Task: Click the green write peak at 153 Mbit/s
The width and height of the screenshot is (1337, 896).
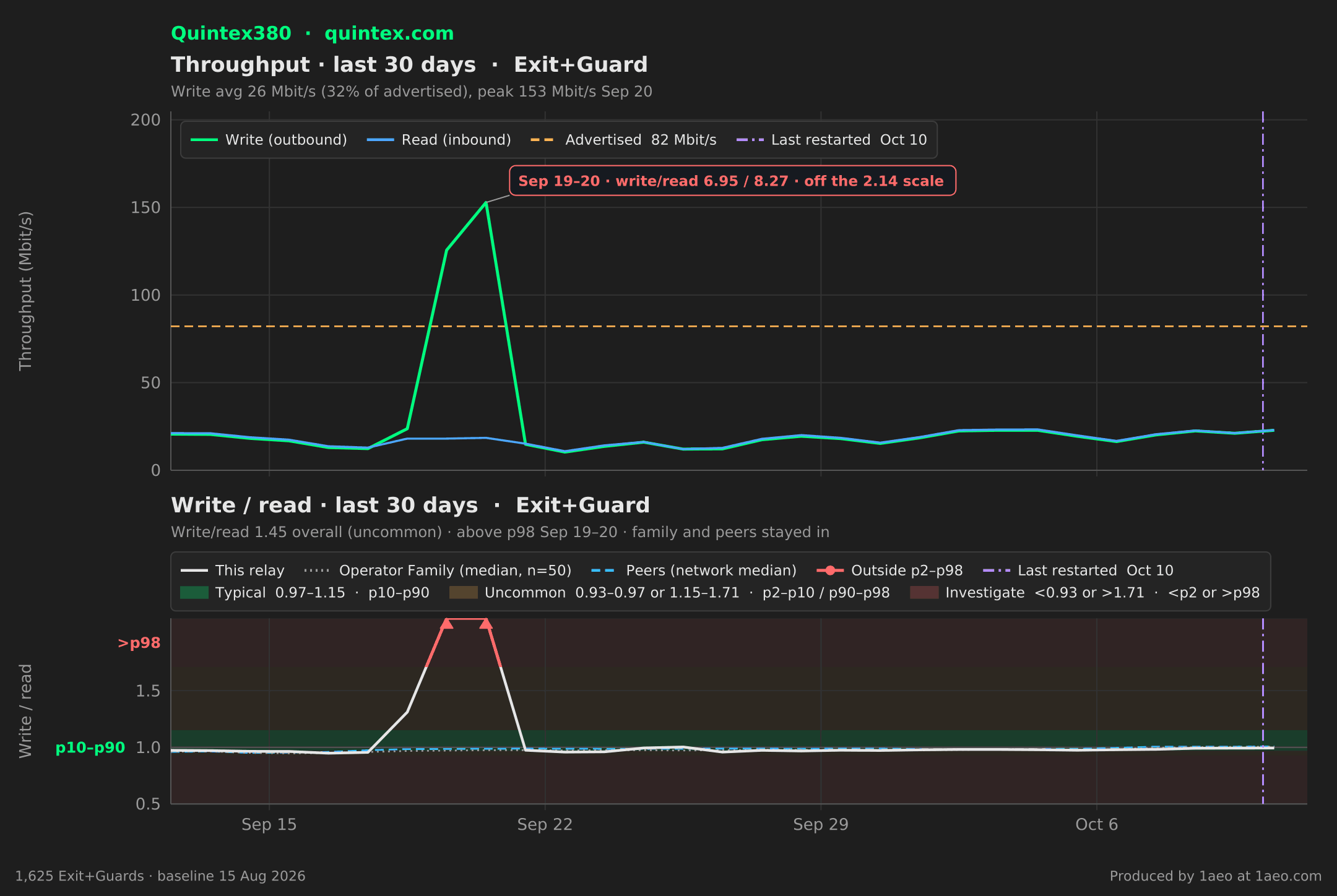Action: tap(486, 202)
